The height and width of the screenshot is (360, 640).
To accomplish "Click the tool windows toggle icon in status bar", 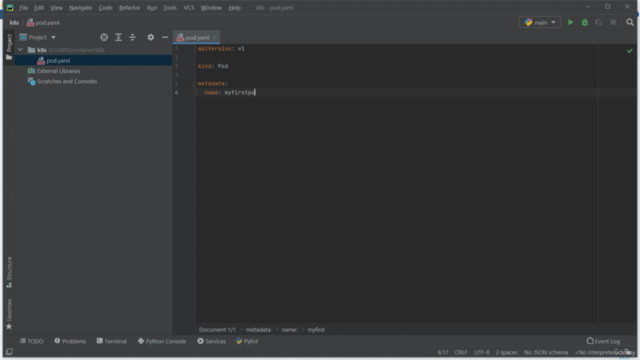I will (x=9, y=352).
